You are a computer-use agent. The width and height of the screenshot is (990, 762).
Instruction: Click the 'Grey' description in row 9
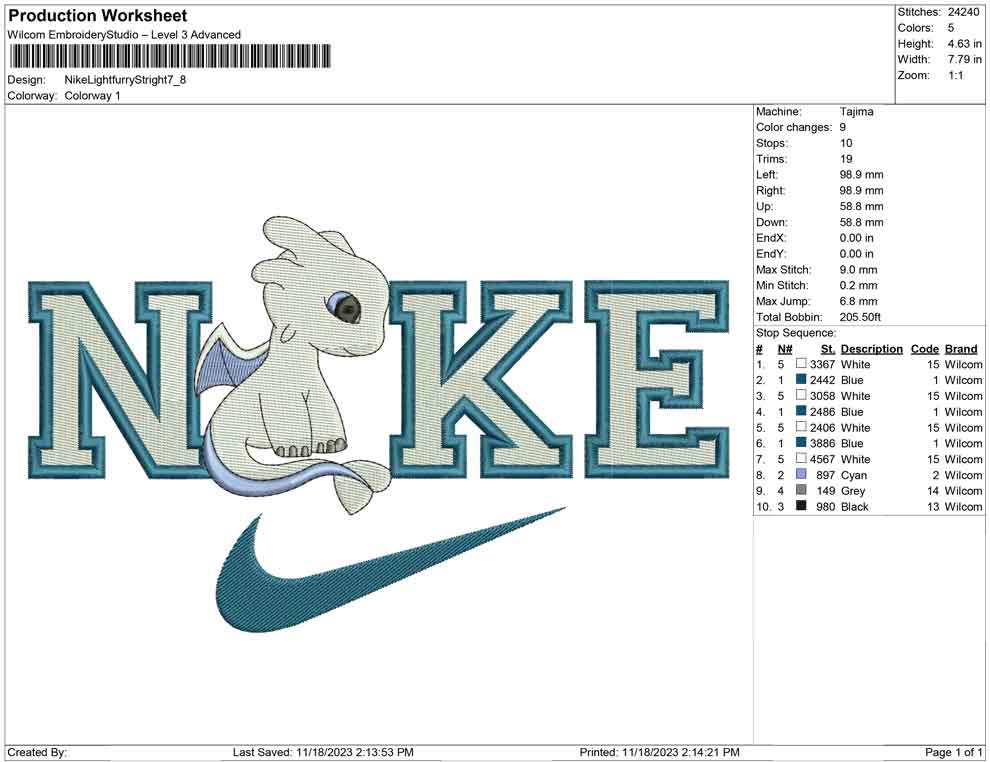point(853,491)
